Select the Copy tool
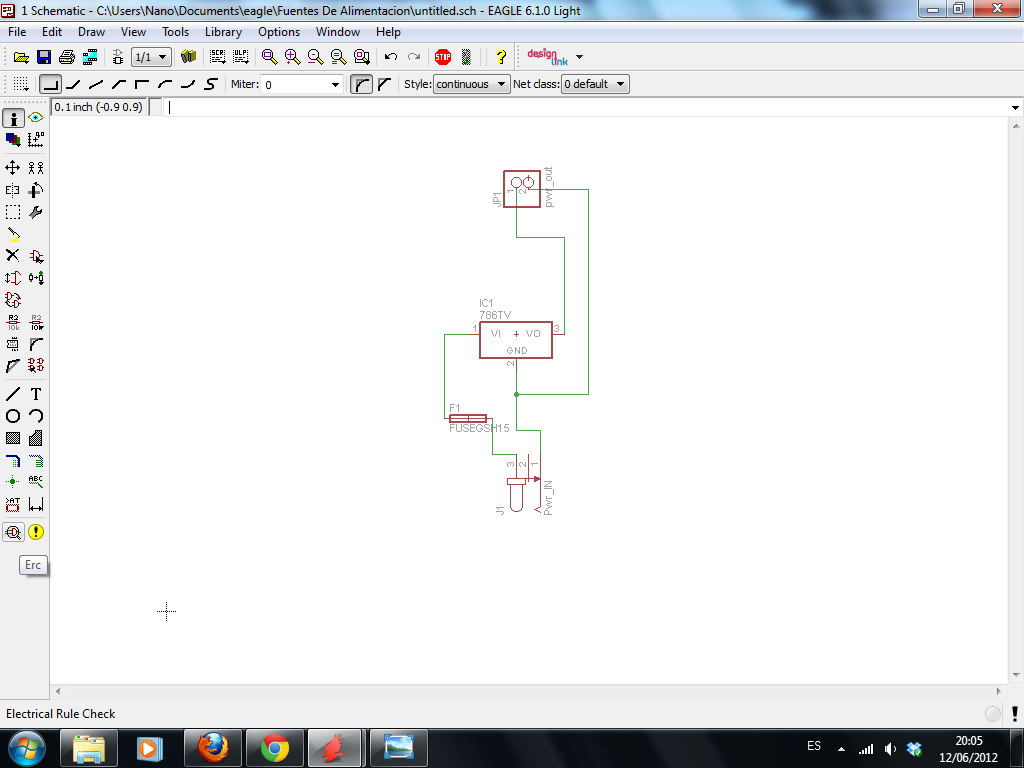The image size is (1024, 768). pyautogui.click(x=36, y=168)
